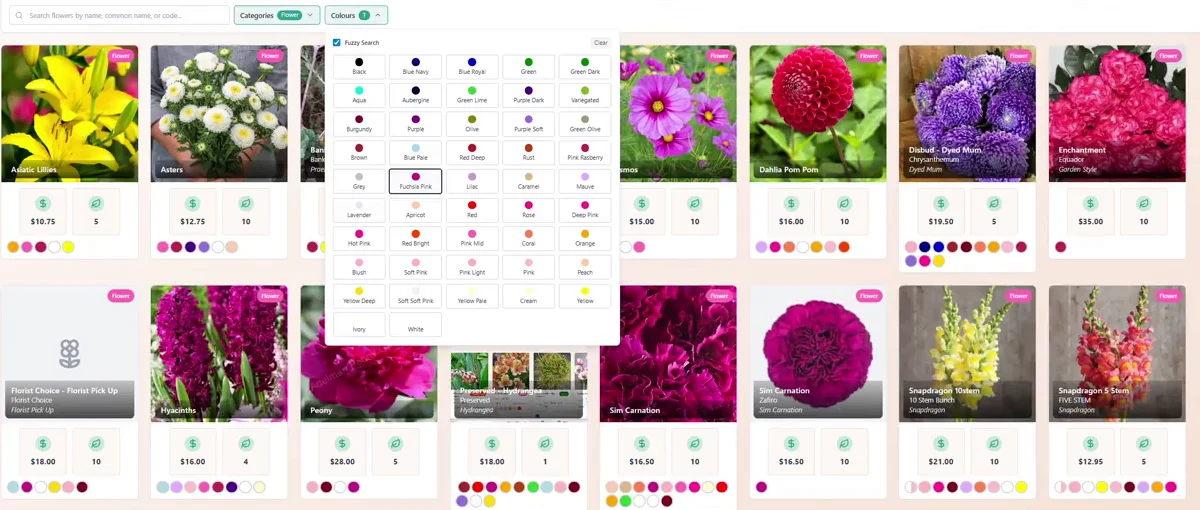
Task: Choose the Green Olive colour button
Action: [585, 124]
